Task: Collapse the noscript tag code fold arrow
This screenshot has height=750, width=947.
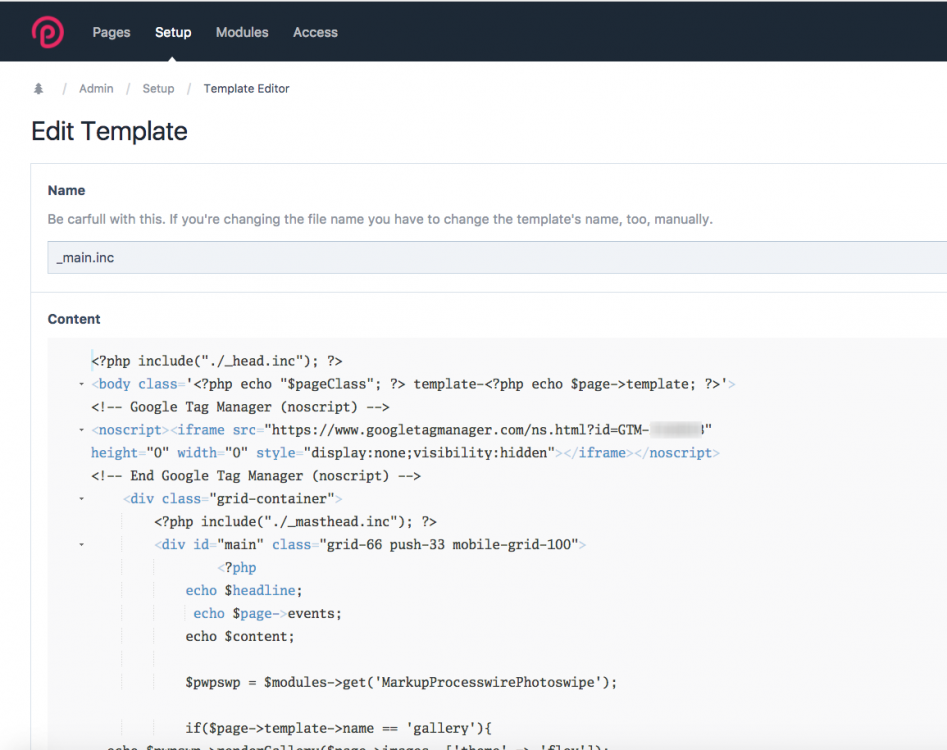Action: pos(81,430)
